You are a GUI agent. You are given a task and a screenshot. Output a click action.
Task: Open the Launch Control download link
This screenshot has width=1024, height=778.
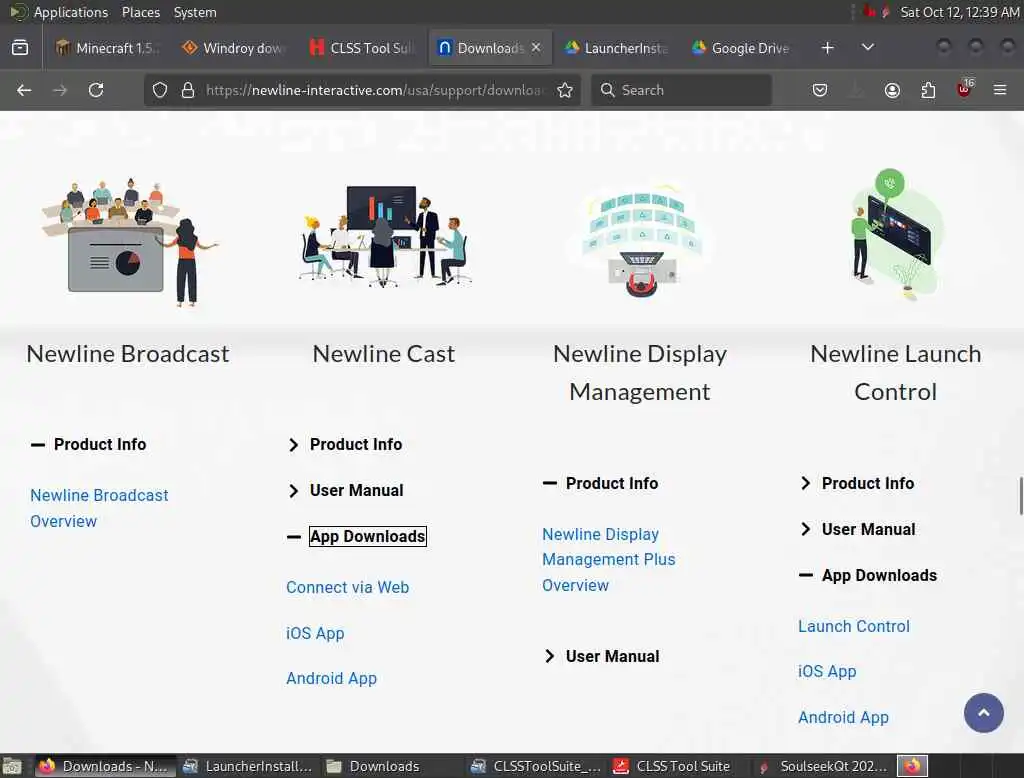click(x=854, y=626)
